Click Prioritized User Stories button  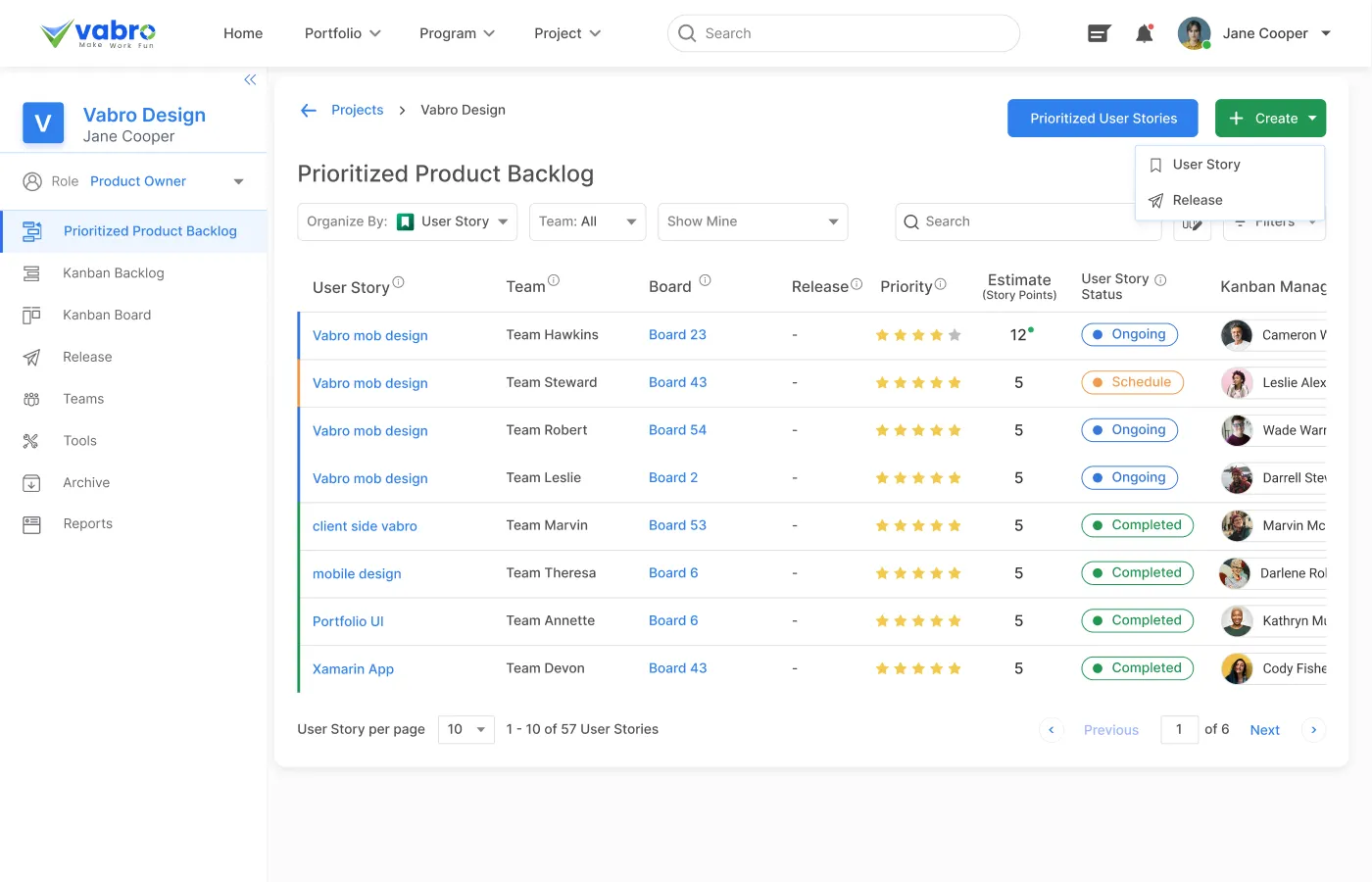(1102, 119)
